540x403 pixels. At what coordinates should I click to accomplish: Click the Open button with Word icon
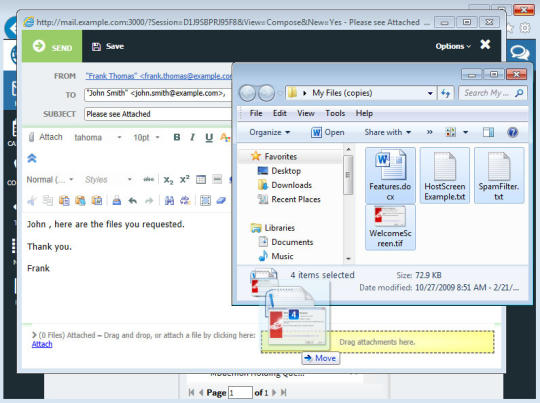tap(328, 132)
